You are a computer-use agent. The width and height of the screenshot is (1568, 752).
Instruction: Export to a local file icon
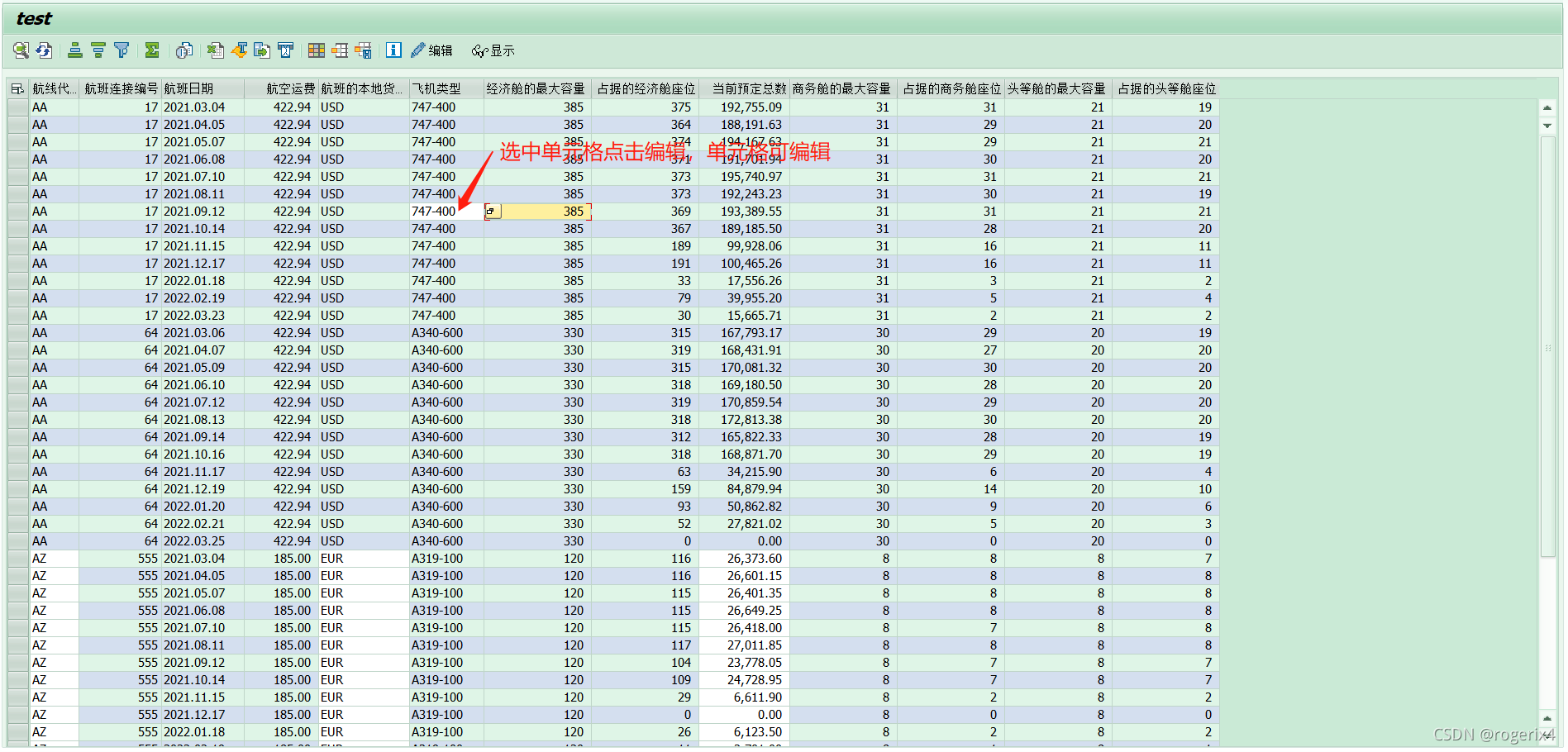pyautogui.click(x=262, y=50)
